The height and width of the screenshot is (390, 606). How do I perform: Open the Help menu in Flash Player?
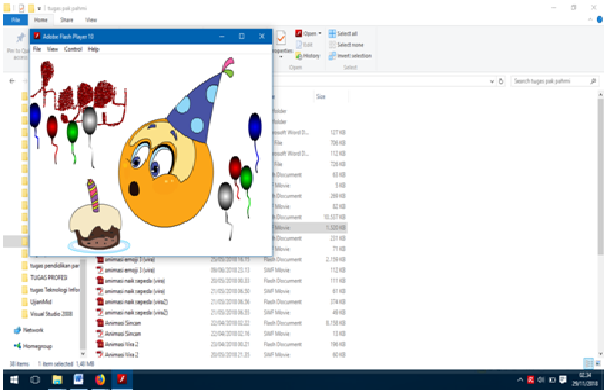tap(93, 49)
